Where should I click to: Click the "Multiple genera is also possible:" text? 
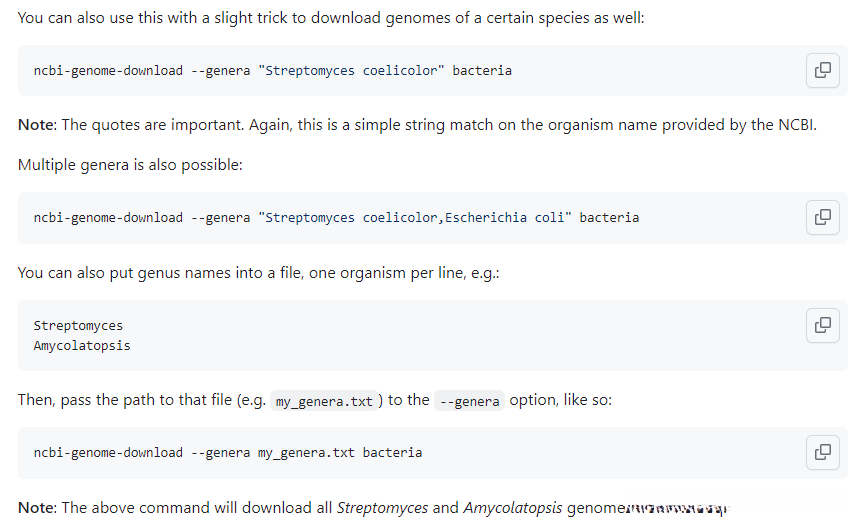point(130,165)
